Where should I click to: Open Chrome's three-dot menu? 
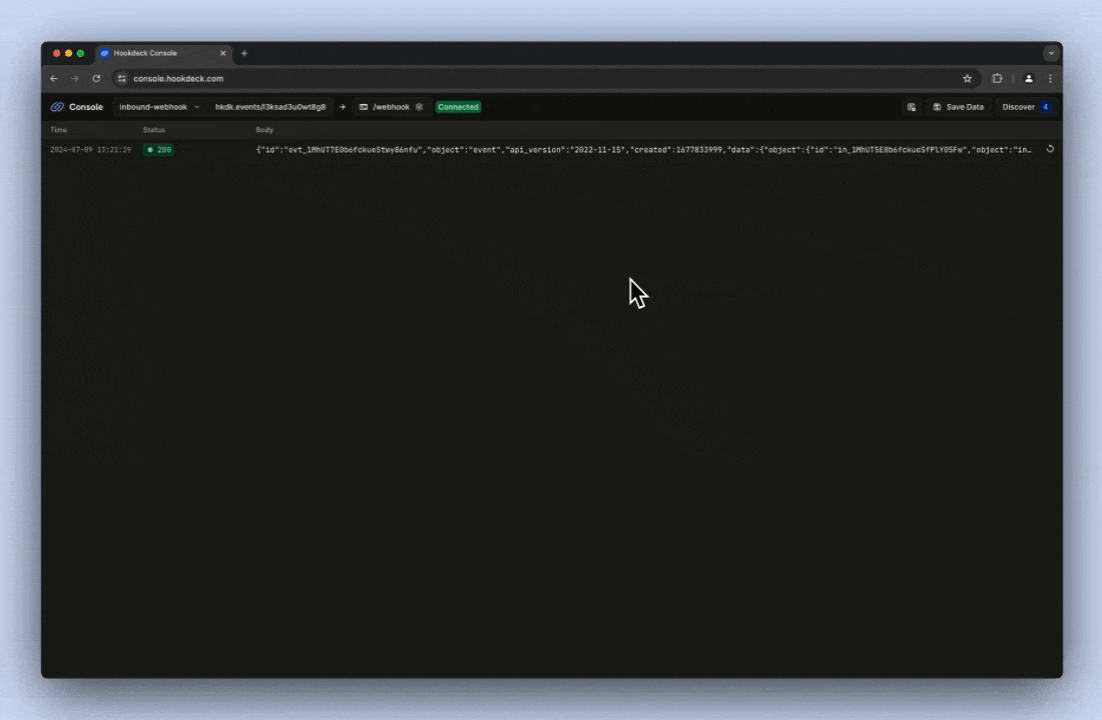[x=1049, y=78]
